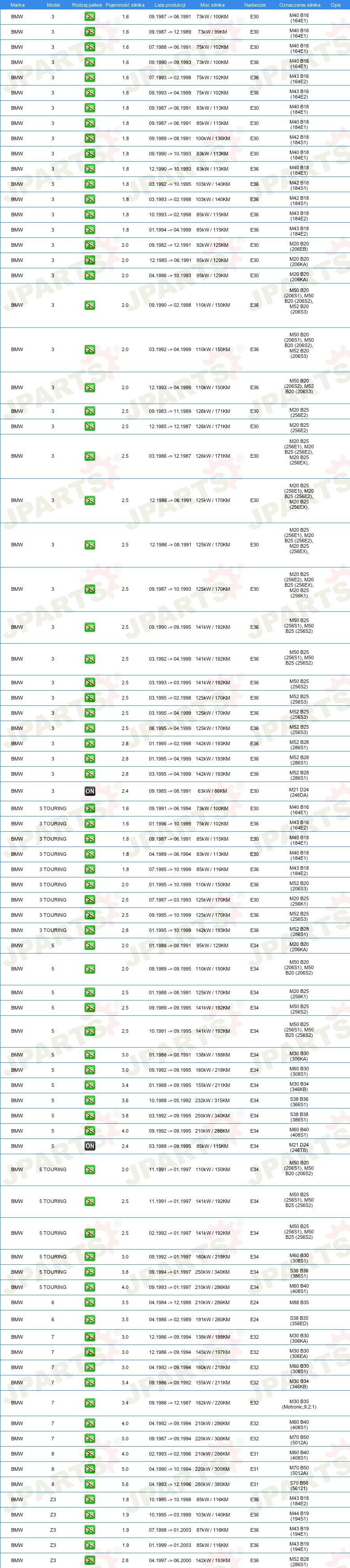The height and width of the screenshot is (1568, 350).
Task: Select production years 04.1984 -> 12.1988
Action: click(170, 1302)
